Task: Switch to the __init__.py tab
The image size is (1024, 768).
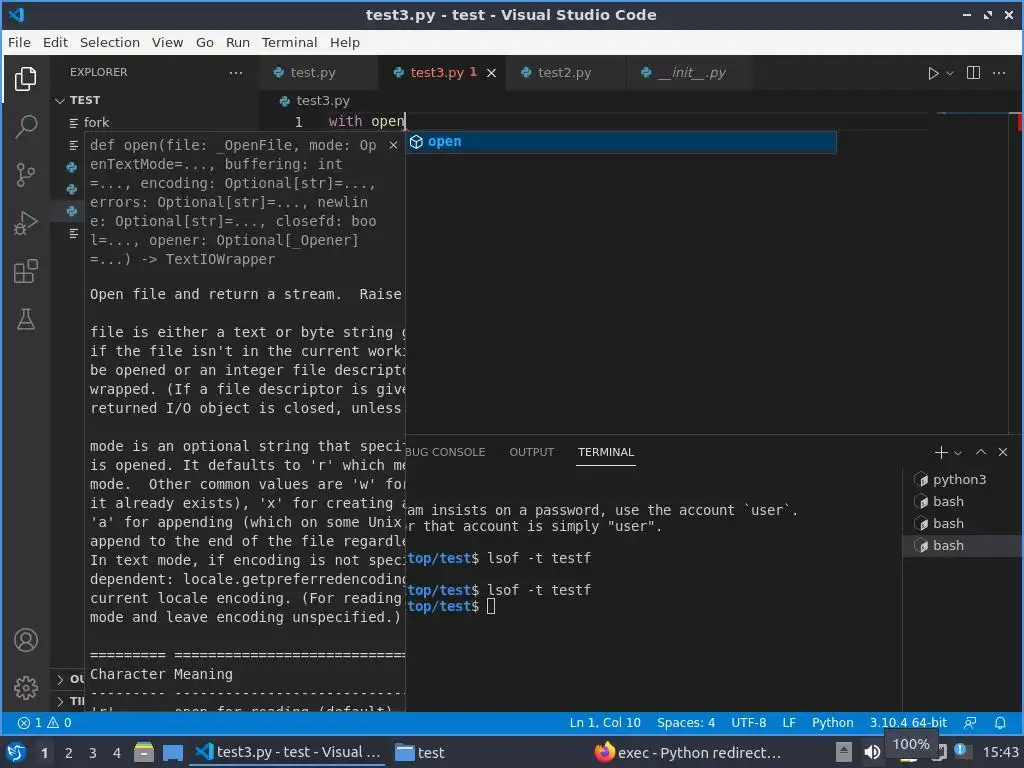Action: click(692, 72)
